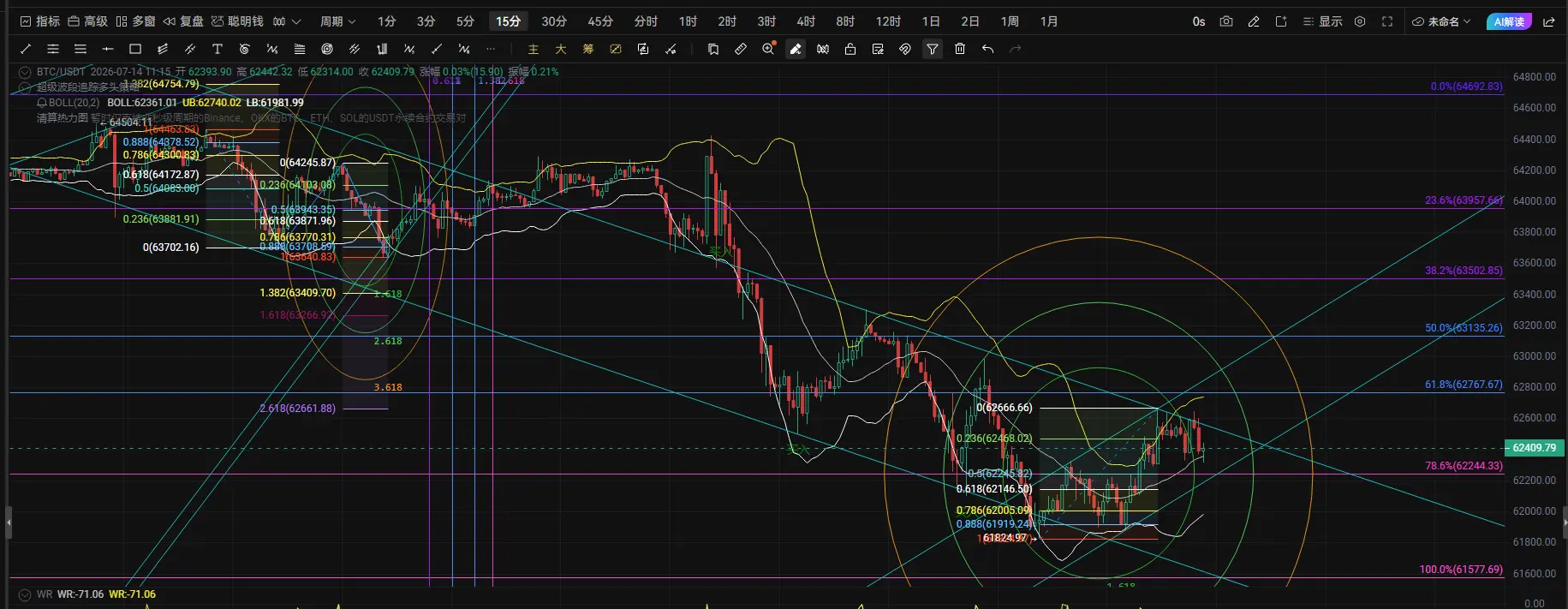This screenshot has height=609, width=1568.
Task: Click the trash icon to delete drawings
Action: pyautogui.click(x=960, y=49)
